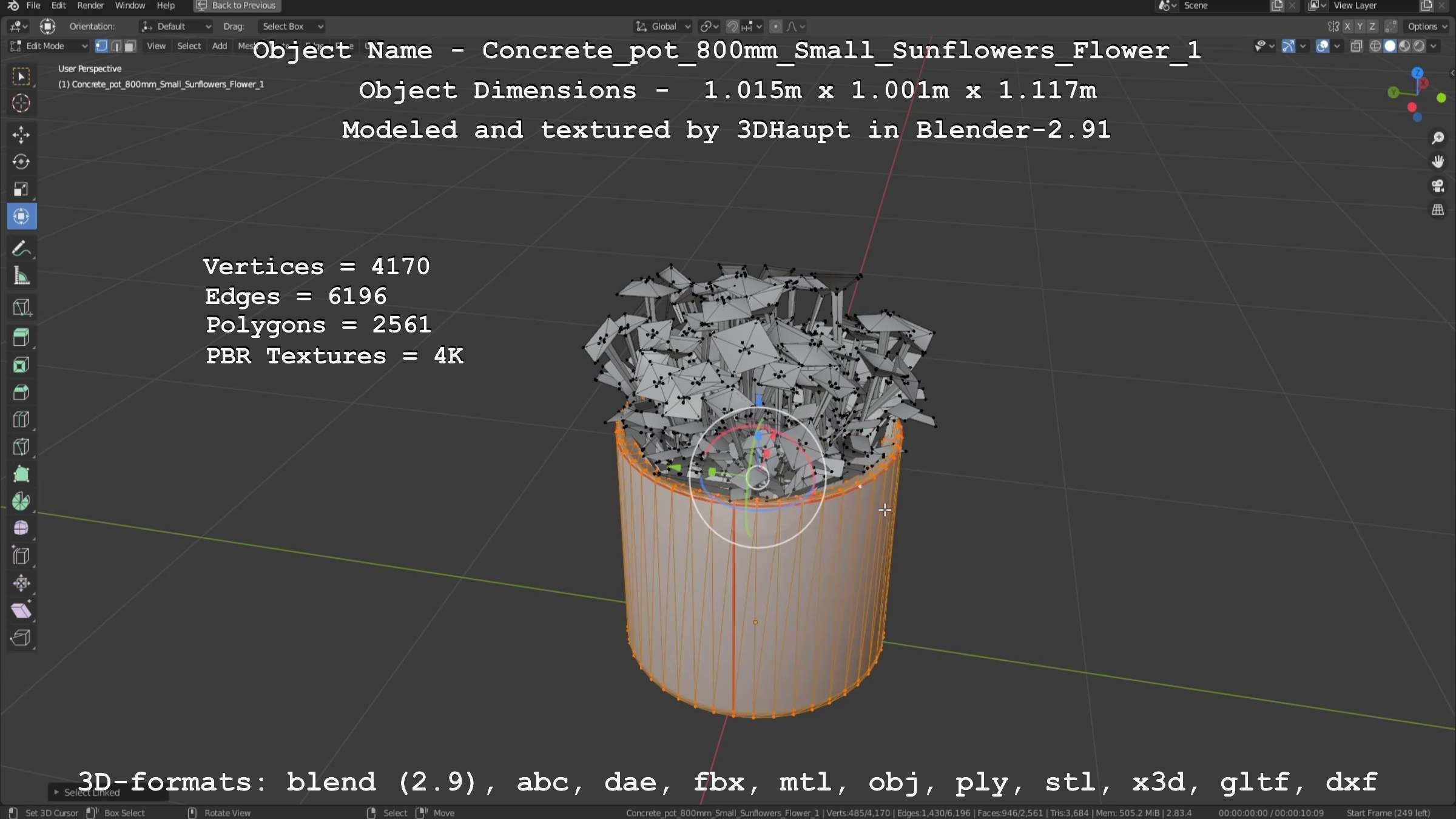Toggle snapping magnet
Viewport: 1456px width, 819px height.
point(732,27)
